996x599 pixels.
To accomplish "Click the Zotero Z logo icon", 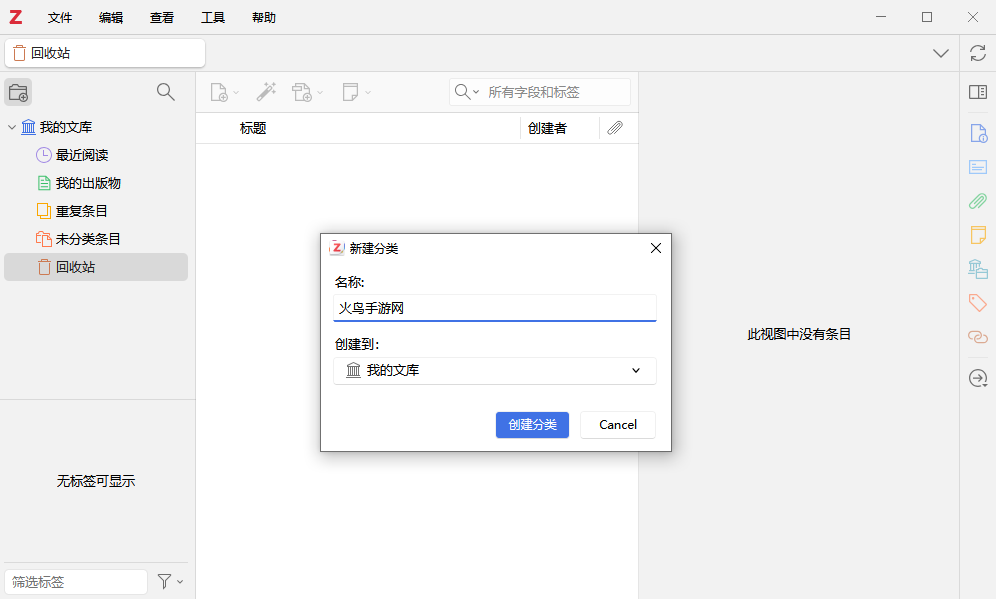I will (15, 17).
